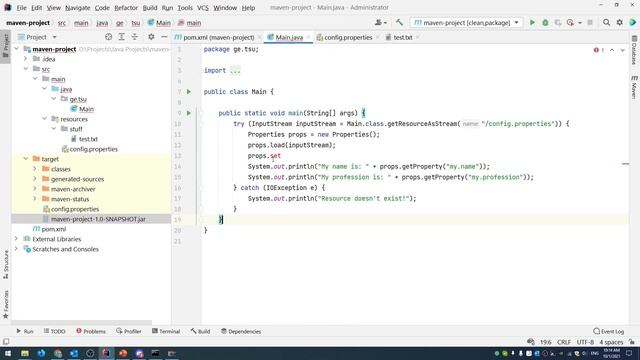Expand the classes folder

pos(35,169)
